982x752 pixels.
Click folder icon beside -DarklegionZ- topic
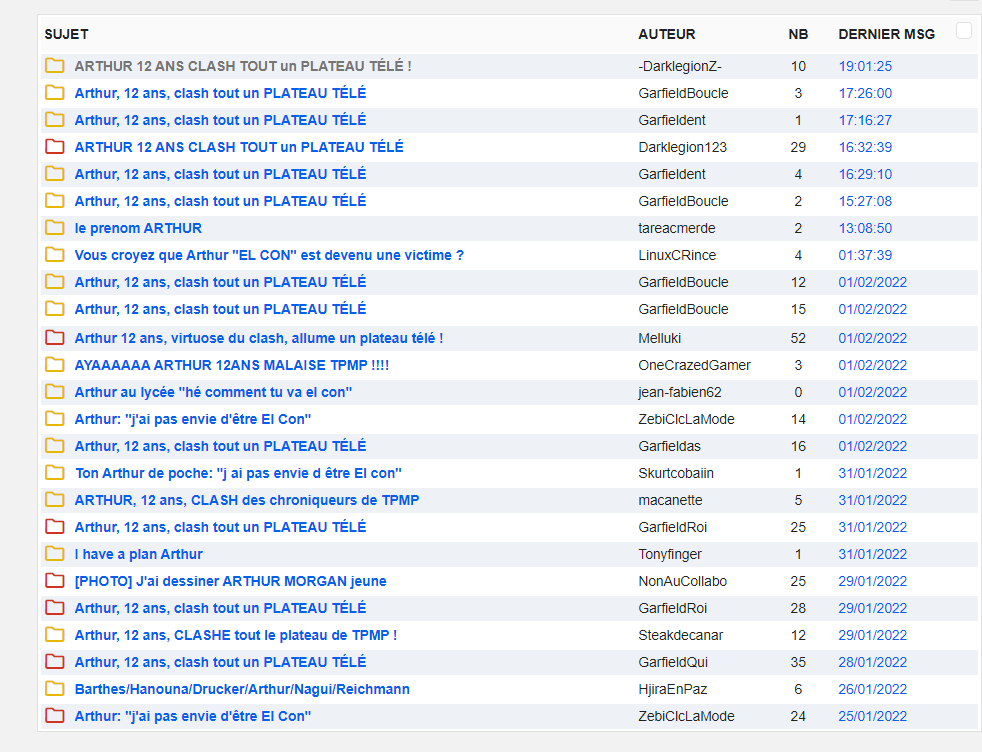(x=54, y=65)
